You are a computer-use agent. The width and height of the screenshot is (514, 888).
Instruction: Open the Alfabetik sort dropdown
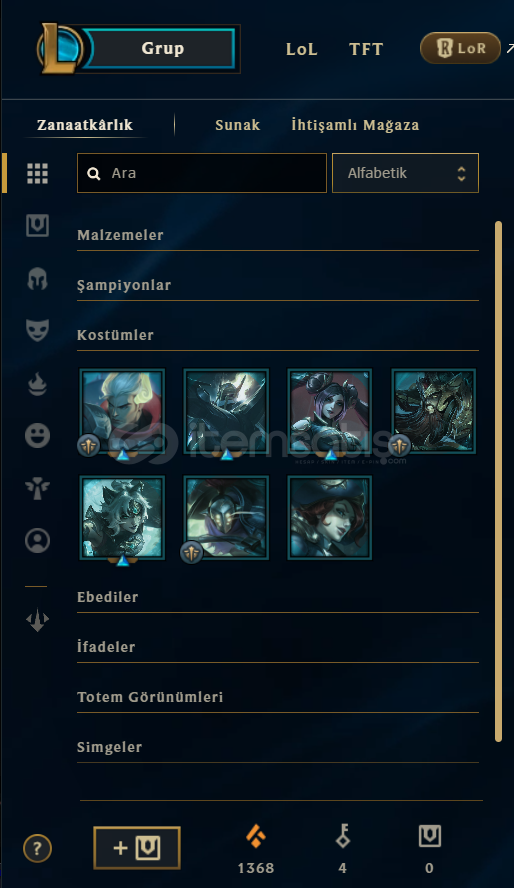click(405, 173)
